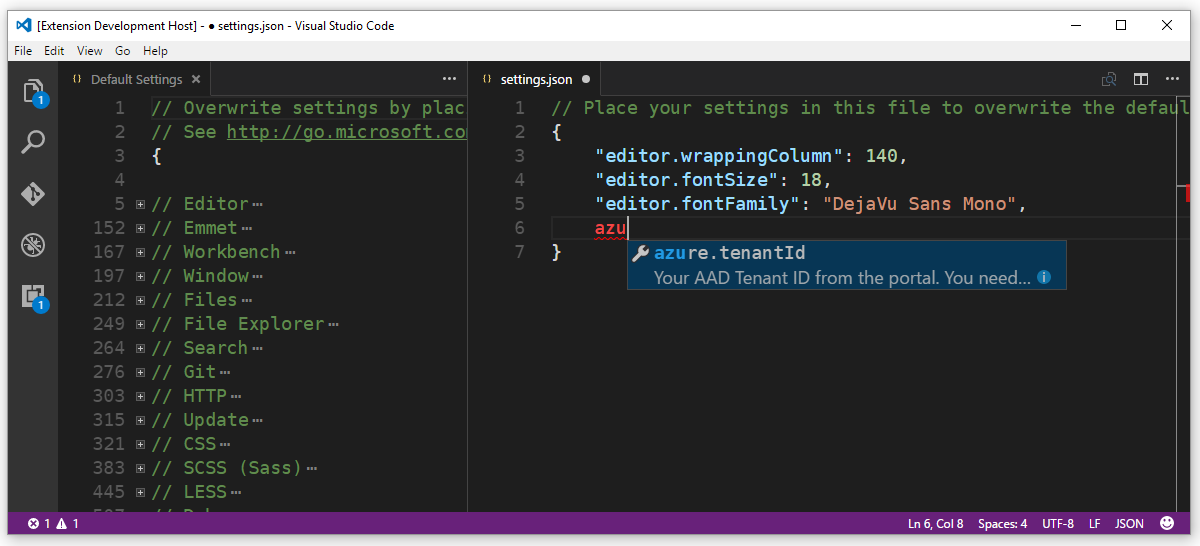This screenshot has height=546, width=1200.
Task: Change language mode JSON in status bar
Action: click(x=1130, y=523)
